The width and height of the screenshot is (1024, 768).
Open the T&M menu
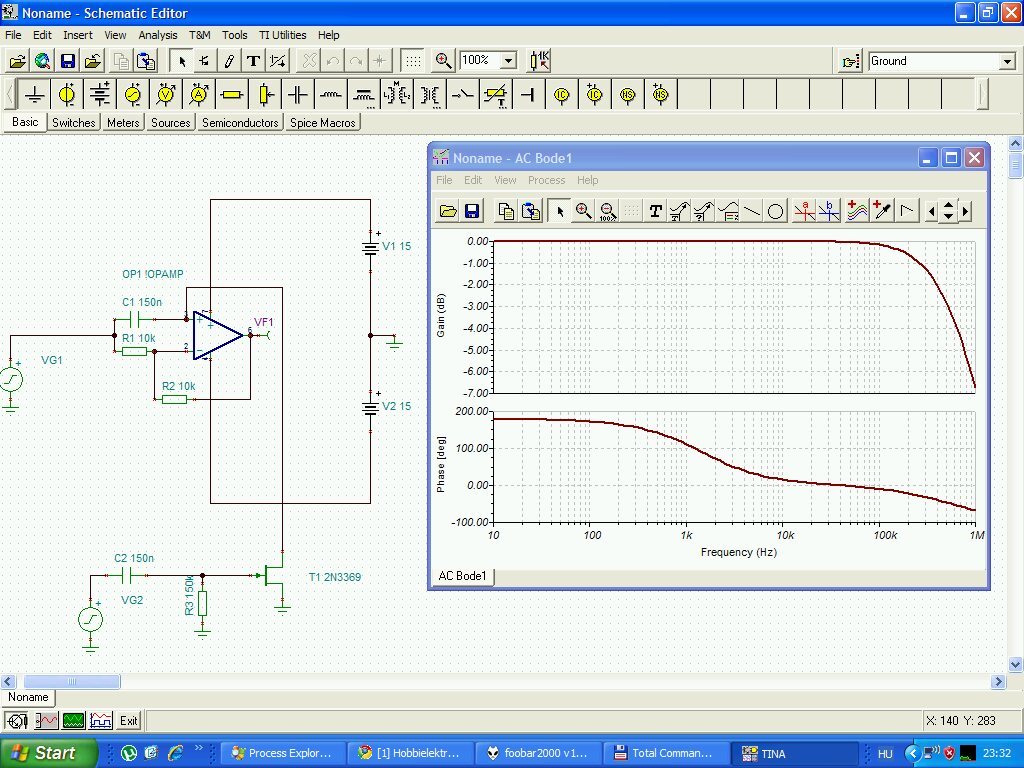tap(199, 35)
